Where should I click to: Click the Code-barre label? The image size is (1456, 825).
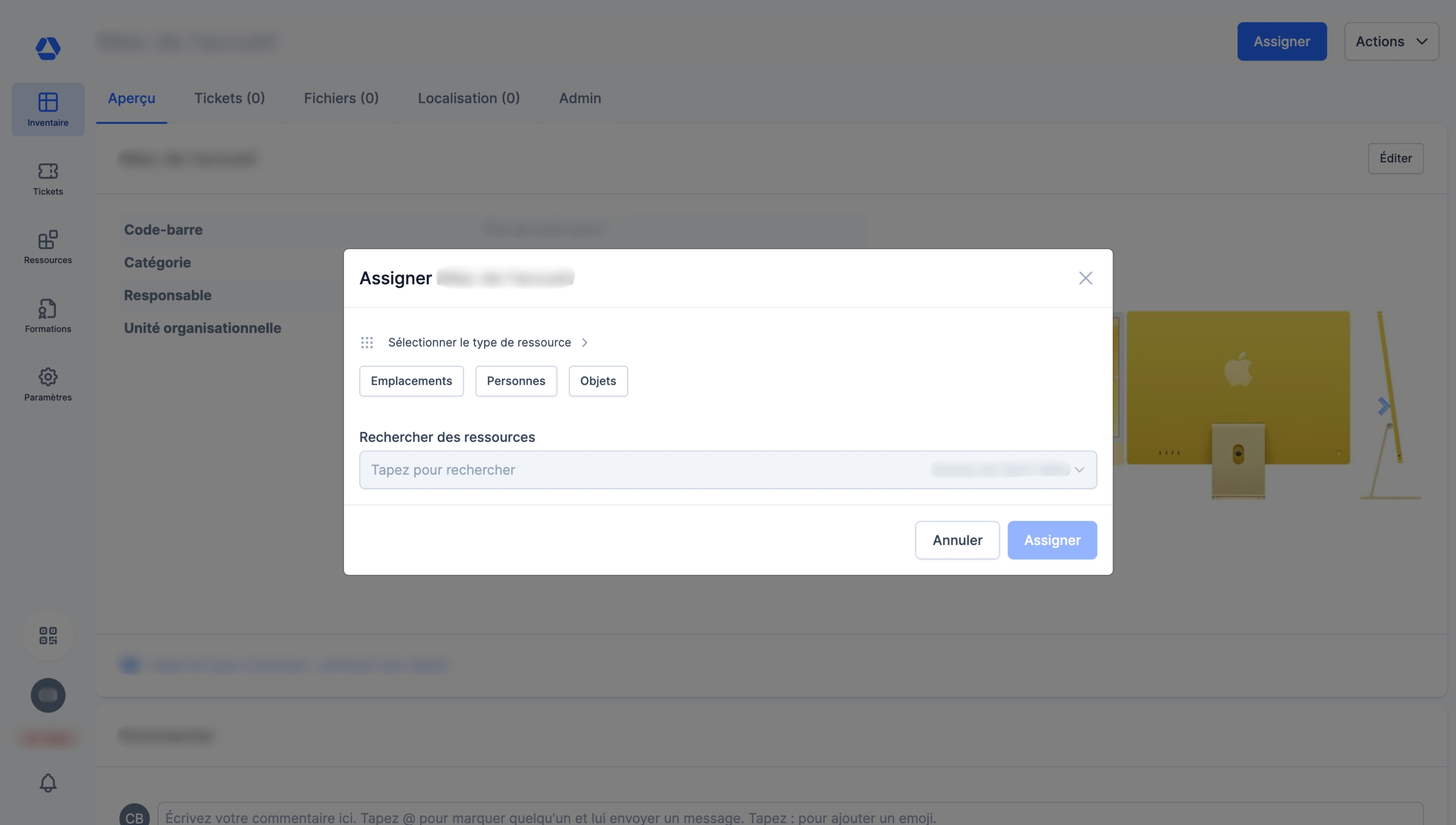(163, 229)
